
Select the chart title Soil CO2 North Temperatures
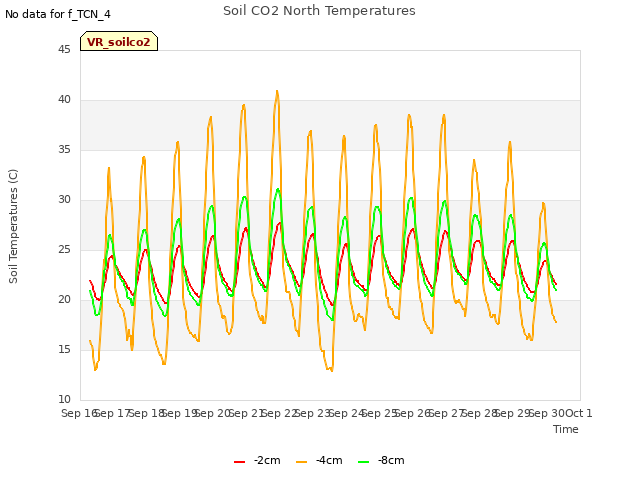(319, 11)
